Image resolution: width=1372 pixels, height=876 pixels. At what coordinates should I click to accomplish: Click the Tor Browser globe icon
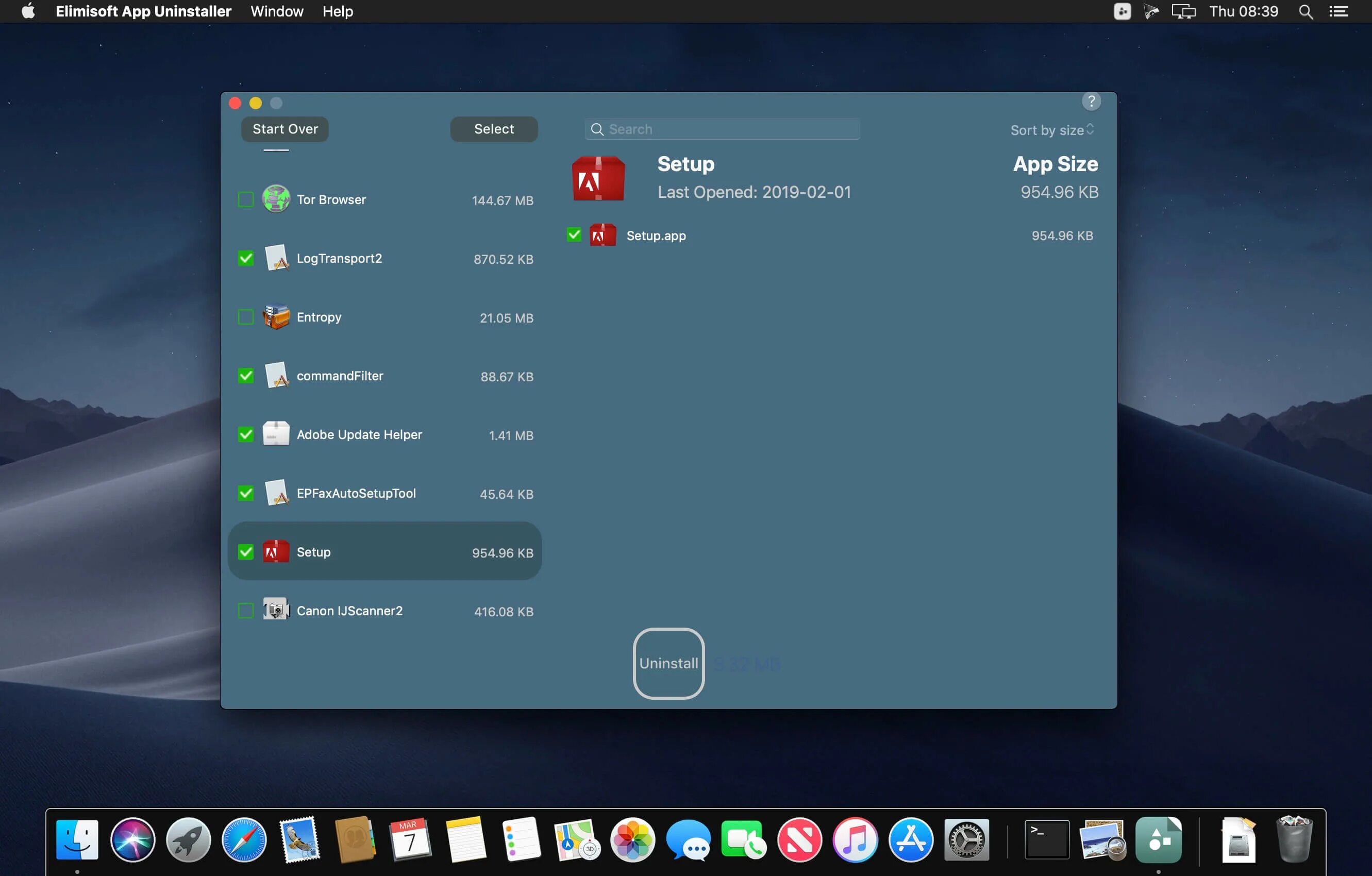[x=276, y=199]
